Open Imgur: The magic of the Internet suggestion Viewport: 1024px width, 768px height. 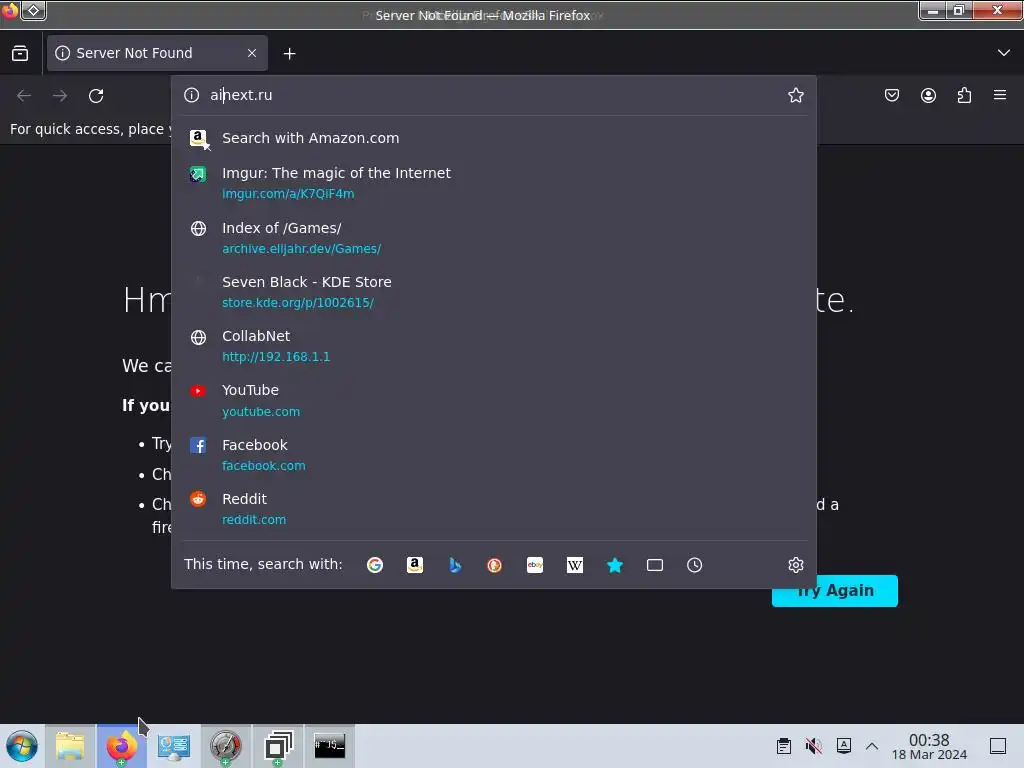494,183
